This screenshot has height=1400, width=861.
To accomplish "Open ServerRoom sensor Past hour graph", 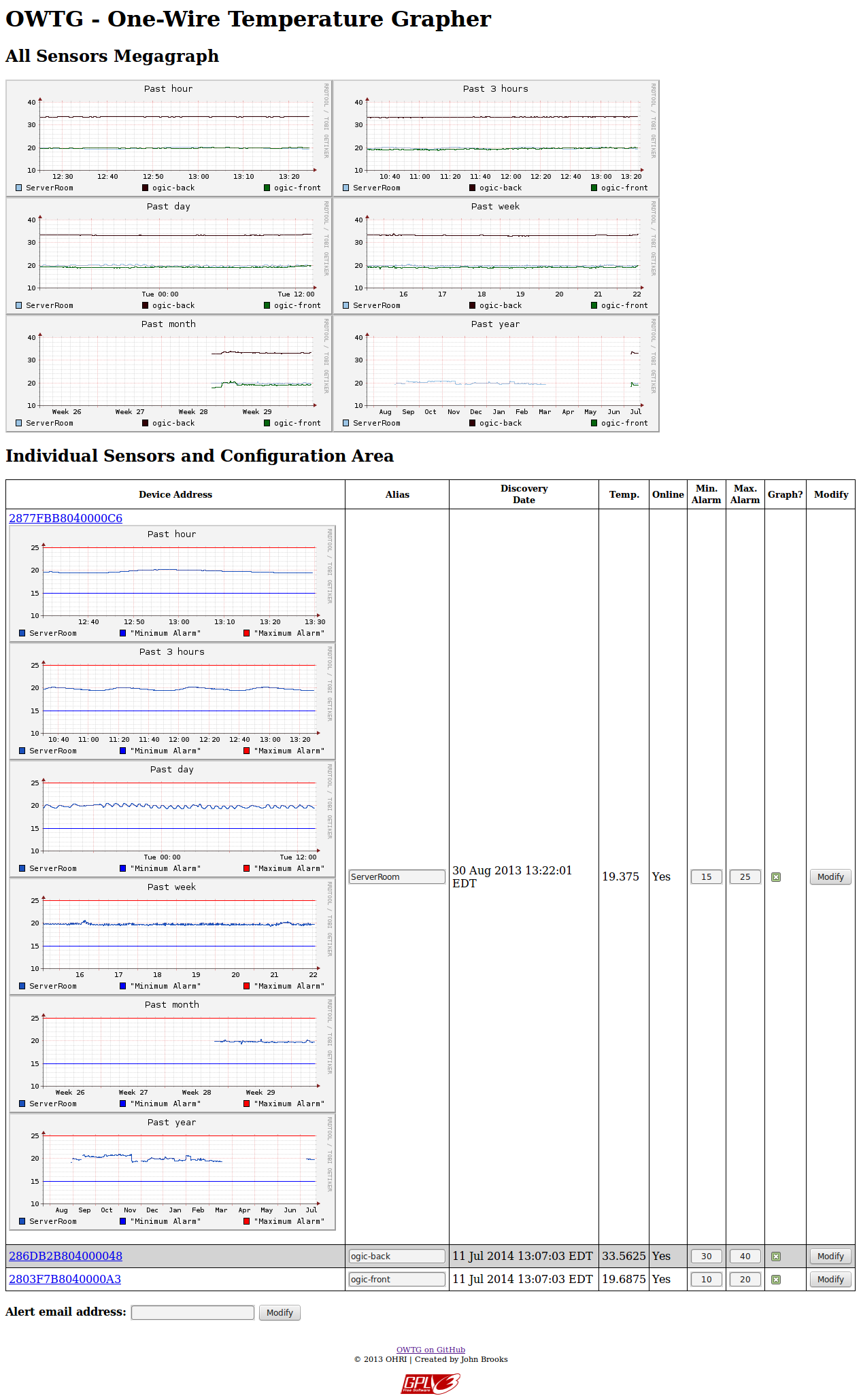I will 172,583.
